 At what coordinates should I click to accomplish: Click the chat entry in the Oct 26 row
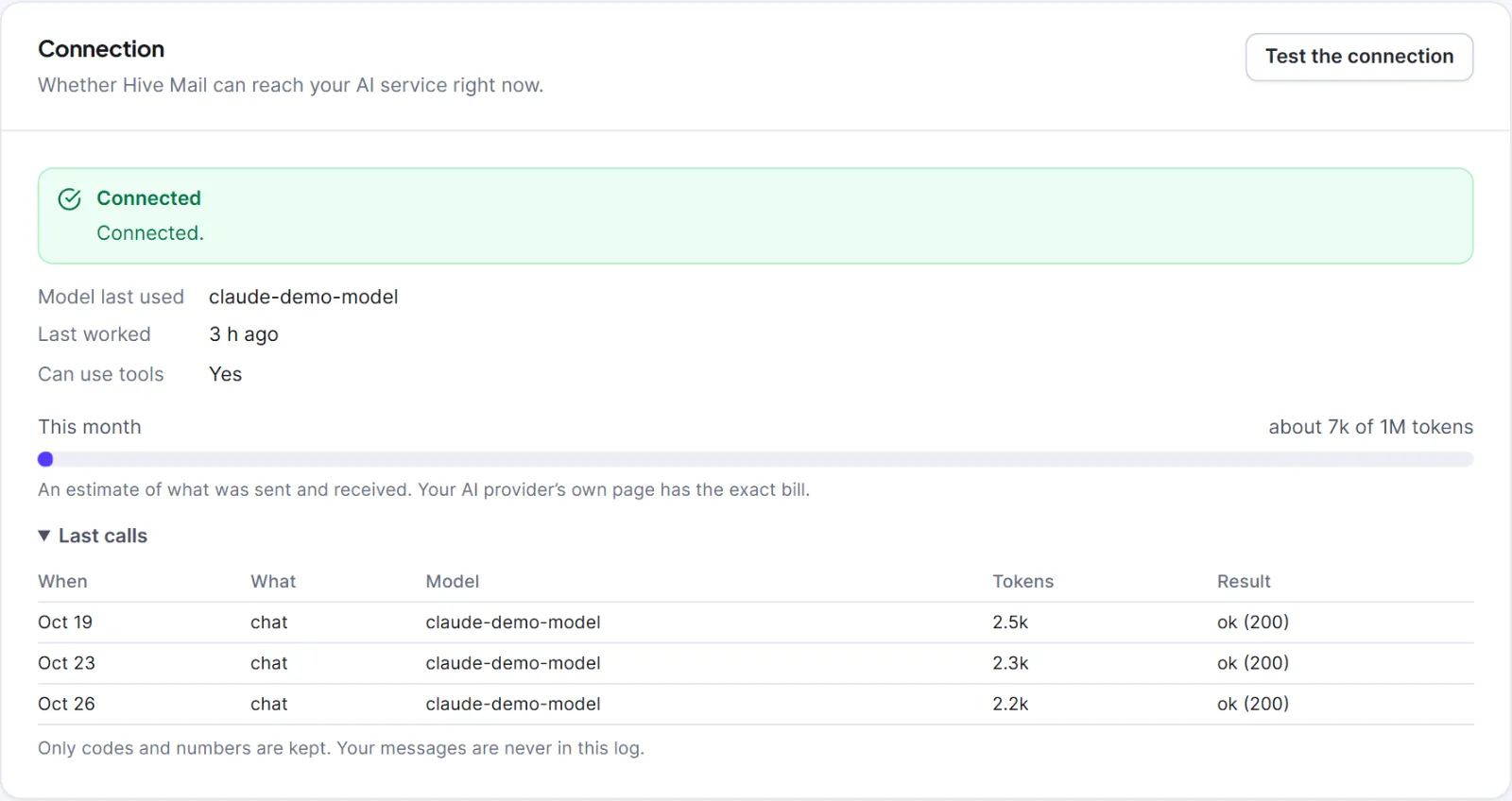(269, 704)
